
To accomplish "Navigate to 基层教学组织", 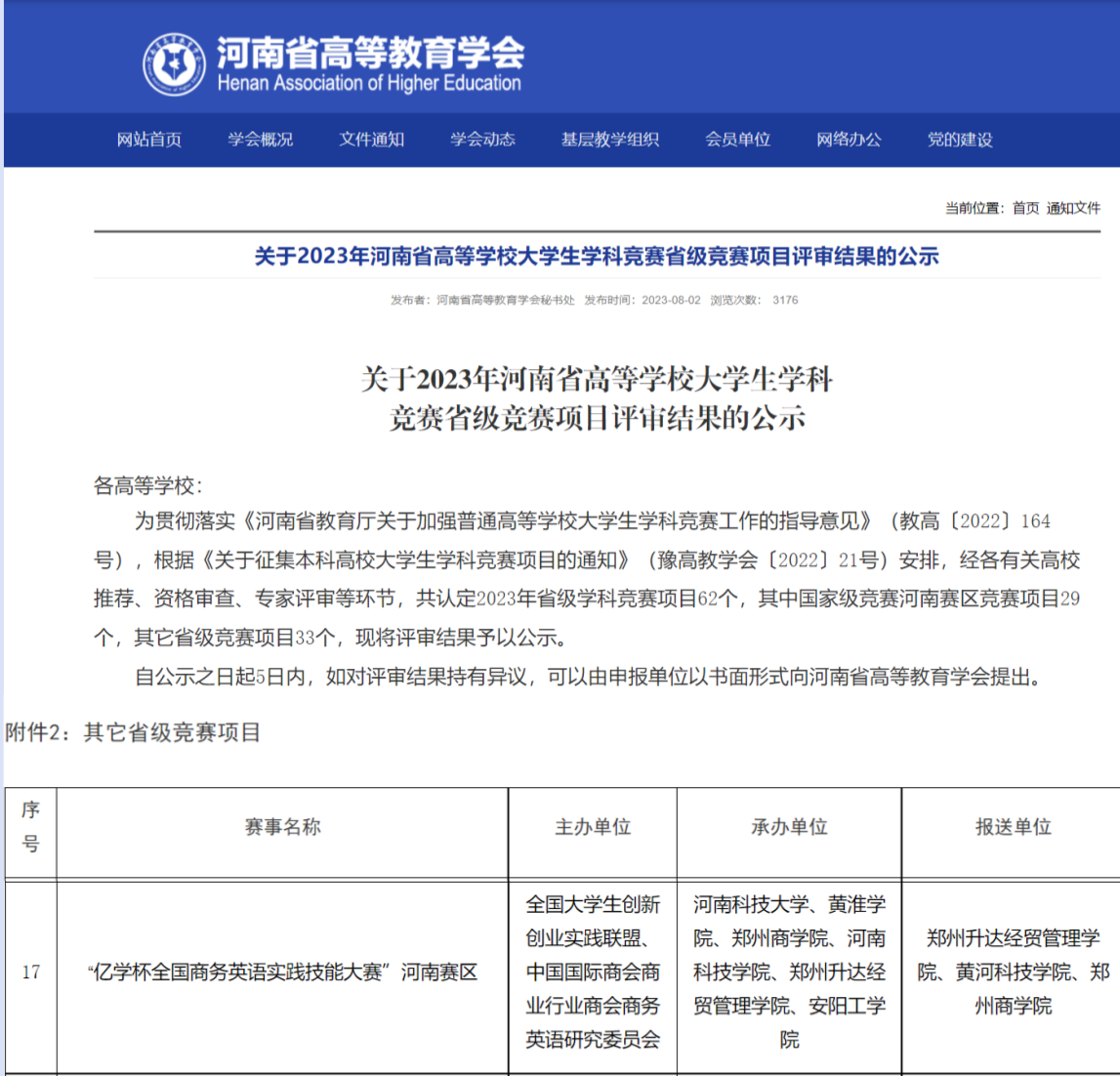I will point(610,140).
